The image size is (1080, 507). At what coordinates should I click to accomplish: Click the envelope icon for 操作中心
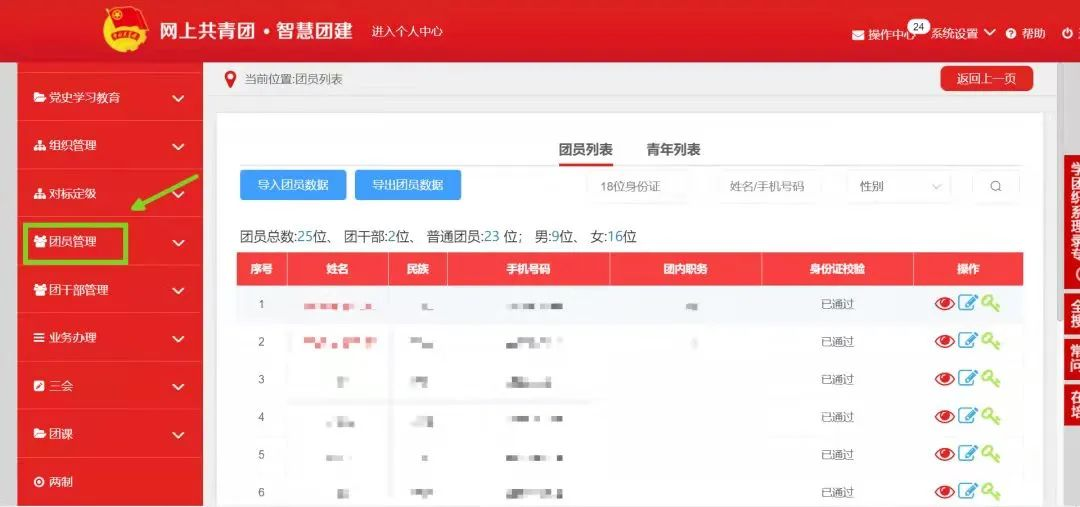coord(858,35)
